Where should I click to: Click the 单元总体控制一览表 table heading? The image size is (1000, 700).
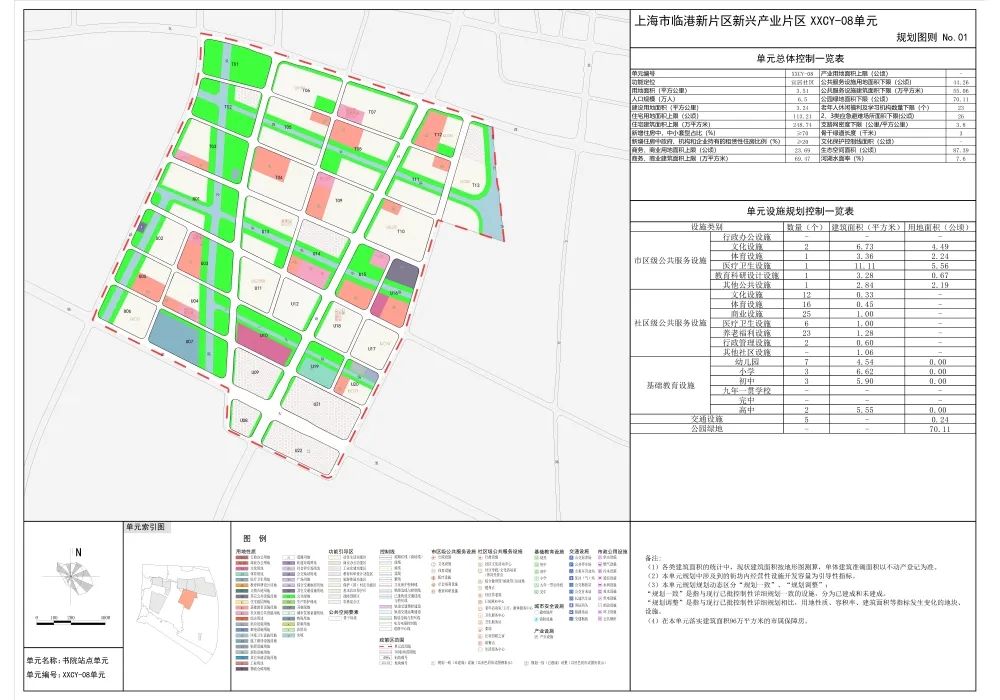800,59
